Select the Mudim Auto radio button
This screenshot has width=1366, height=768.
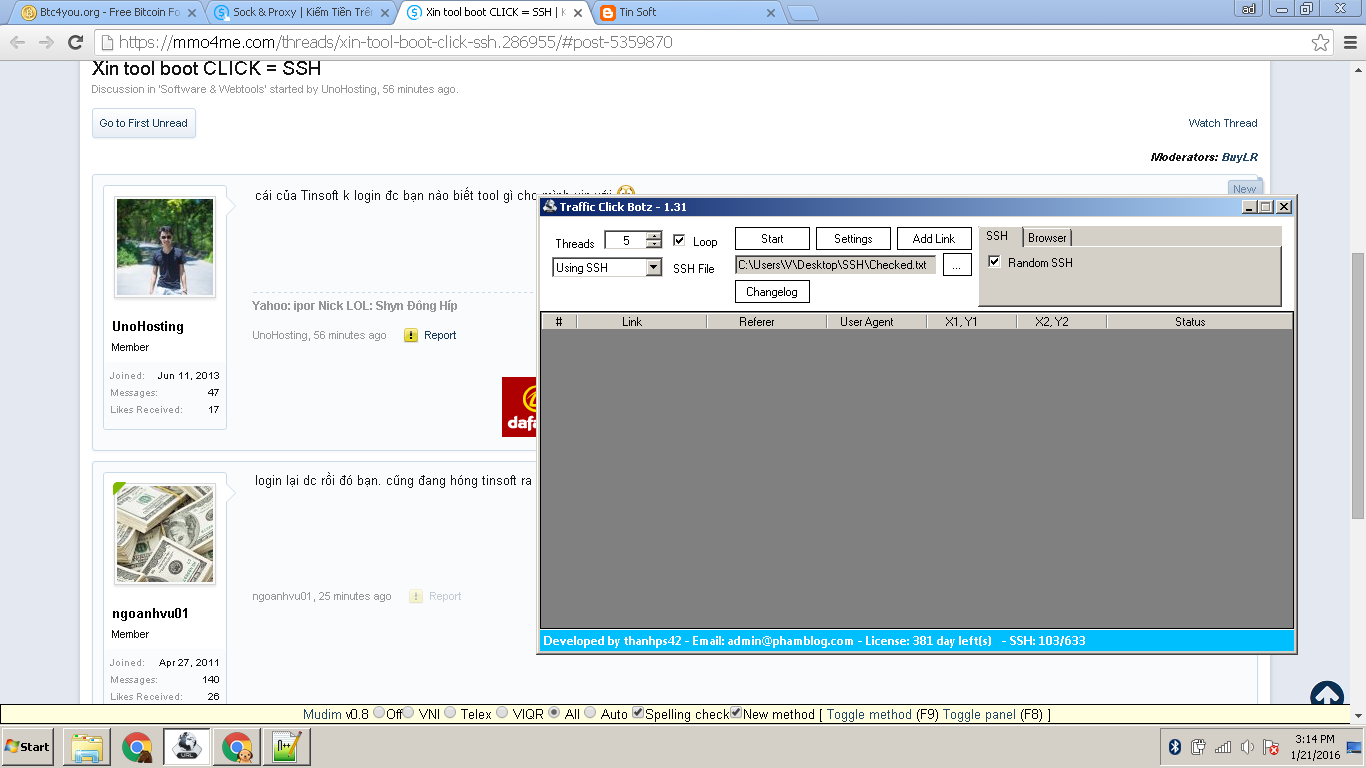(x=590, y=714)
